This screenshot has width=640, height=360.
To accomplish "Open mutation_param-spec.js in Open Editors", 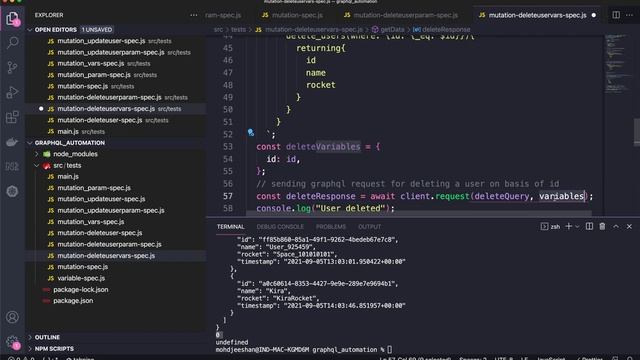I will 94,75.
